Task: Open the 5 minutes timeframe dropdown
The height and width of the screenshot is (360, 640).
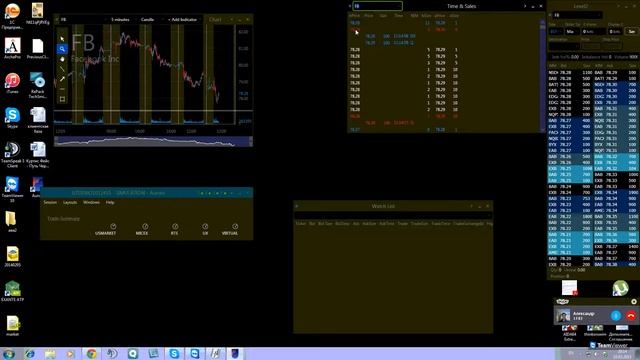Action: coord(120,20)
